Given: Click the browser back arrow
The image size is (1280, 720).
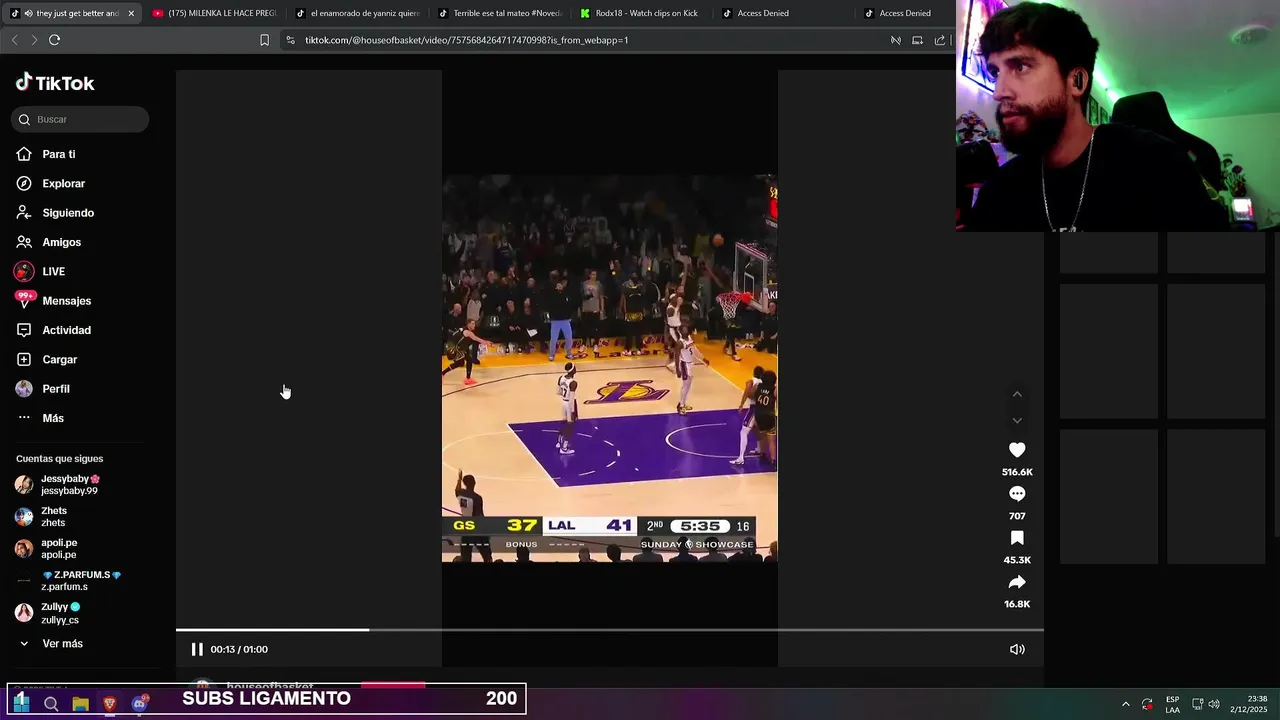Looking at the screenshot, I should (x=14, y=40).
